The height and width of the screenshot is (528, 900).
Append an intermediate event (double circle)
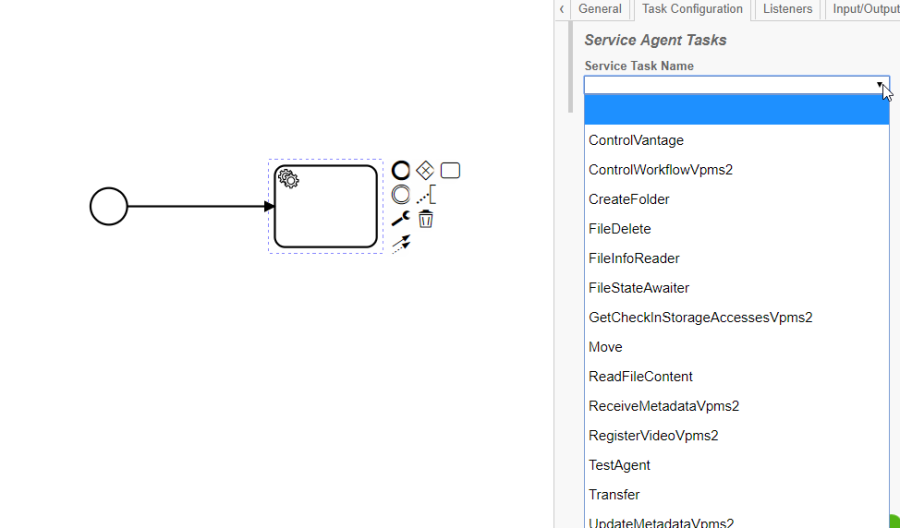[401, 195]
